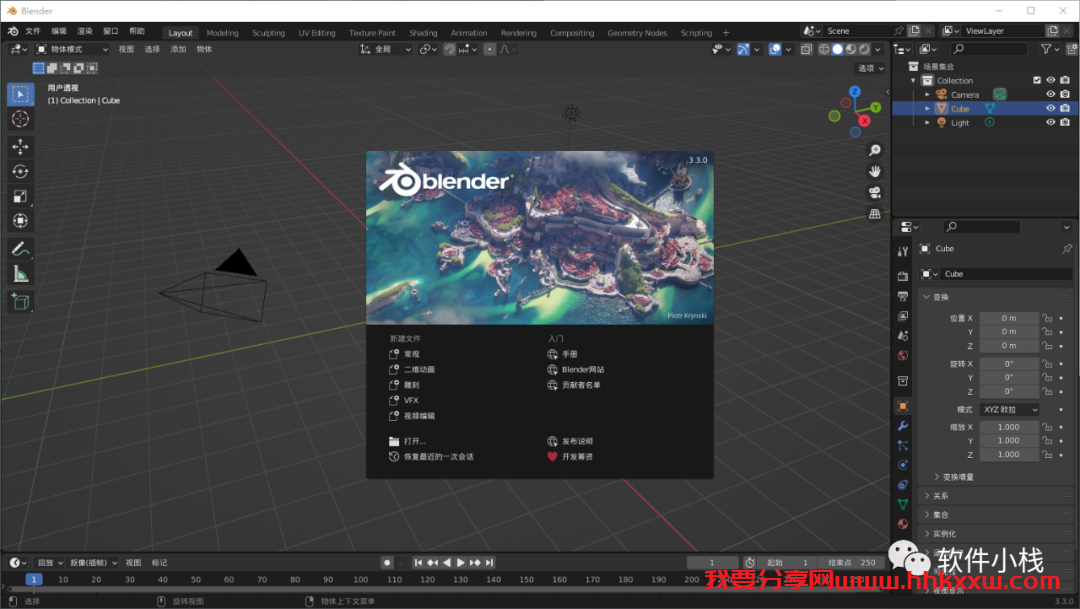The image size is (1080, 609).
Task: Select the Move tool
Action: coord(20,147)
